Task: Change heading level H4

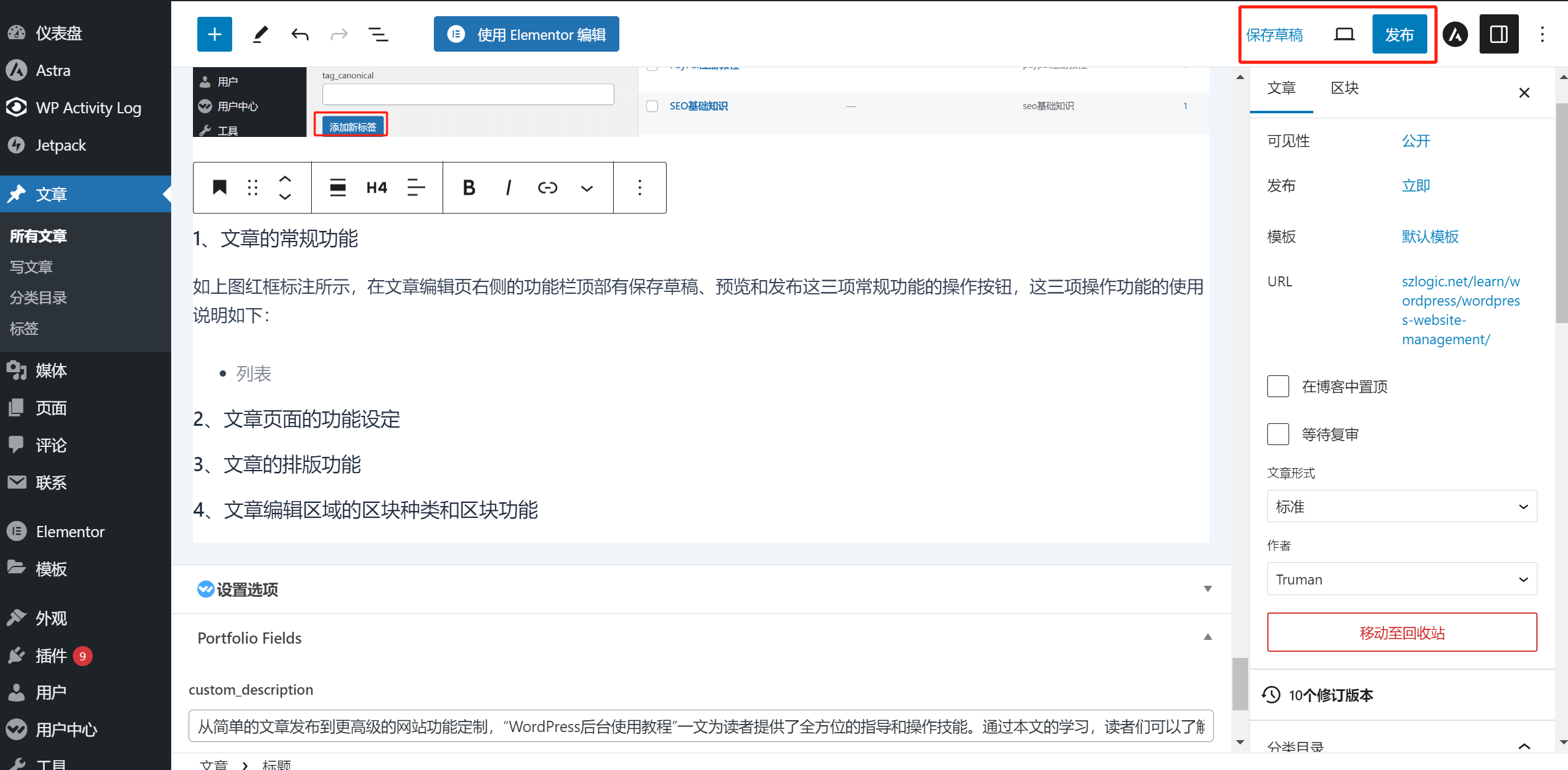Action: tap(377, 187)
